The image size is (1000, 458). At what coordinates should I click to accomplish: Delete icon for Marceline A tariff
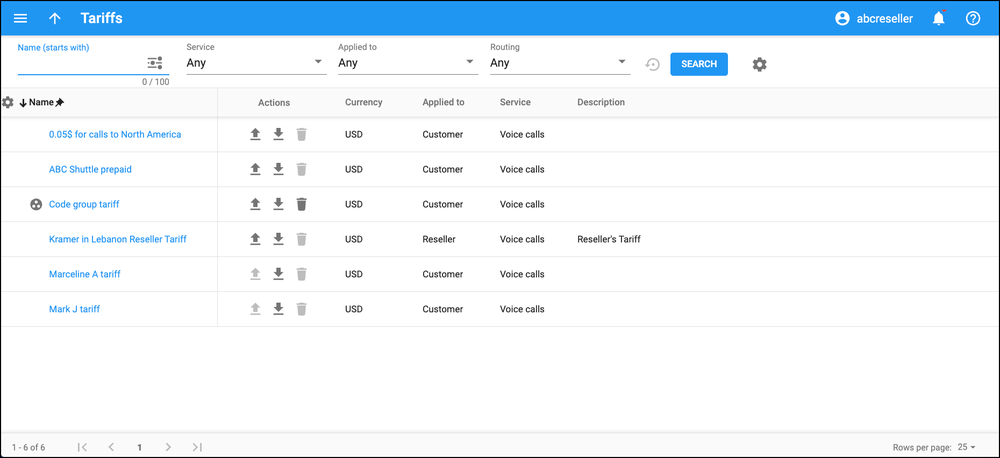[302, 274]
